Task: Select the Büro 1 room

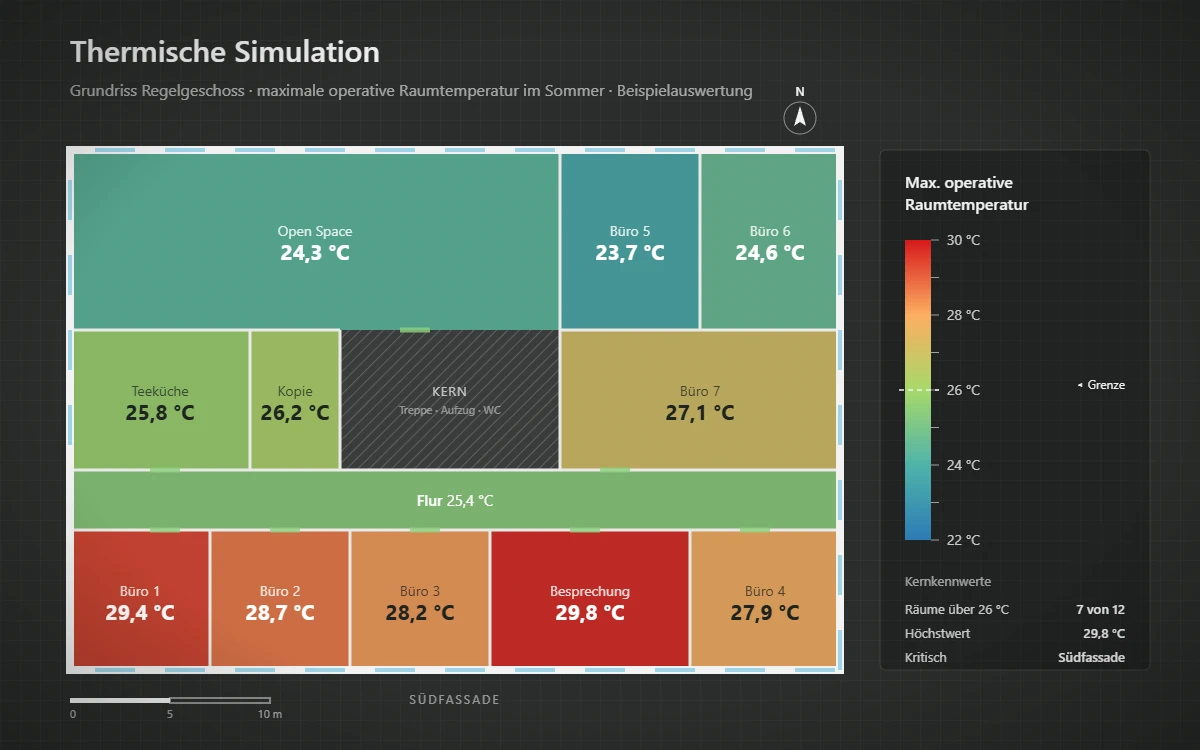Action: (x=141, y=599)
